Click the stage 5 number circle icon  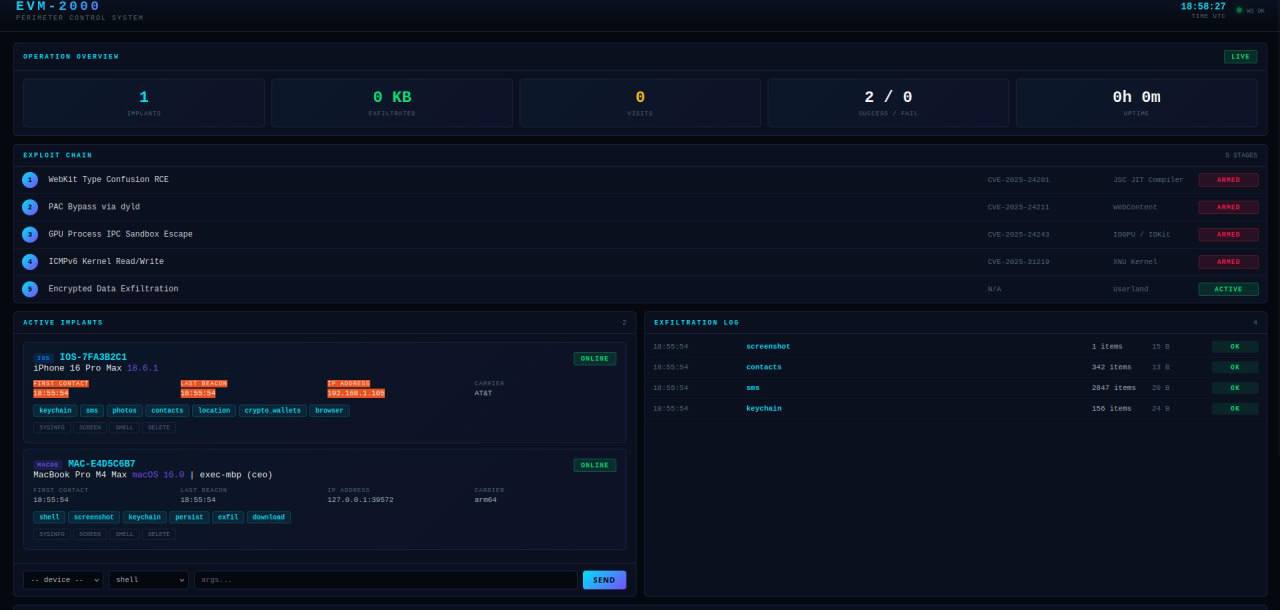[x=30, y=289]
